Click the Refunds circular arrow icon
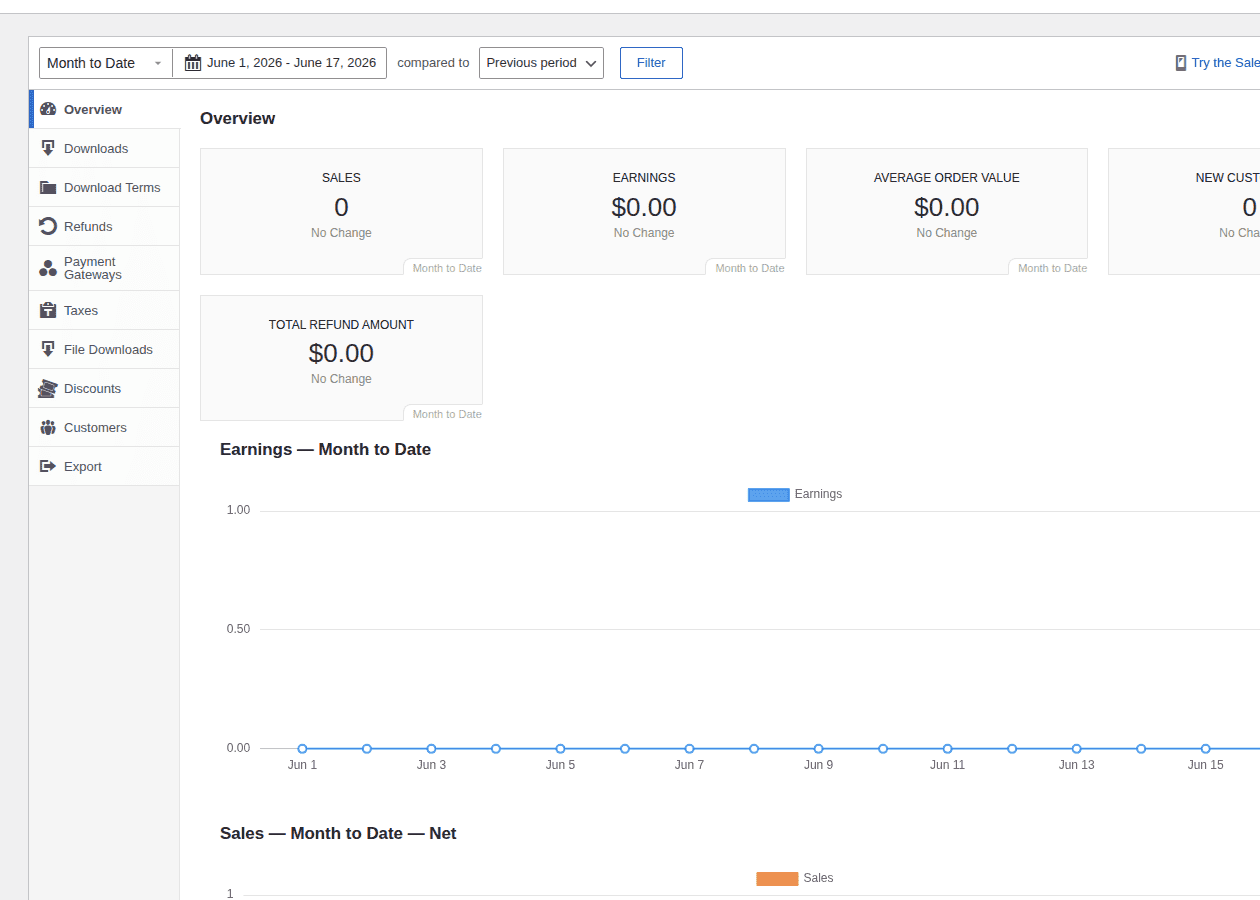Screen dimensions: 1260x900 pyautogui.click(x=48, y=226)
